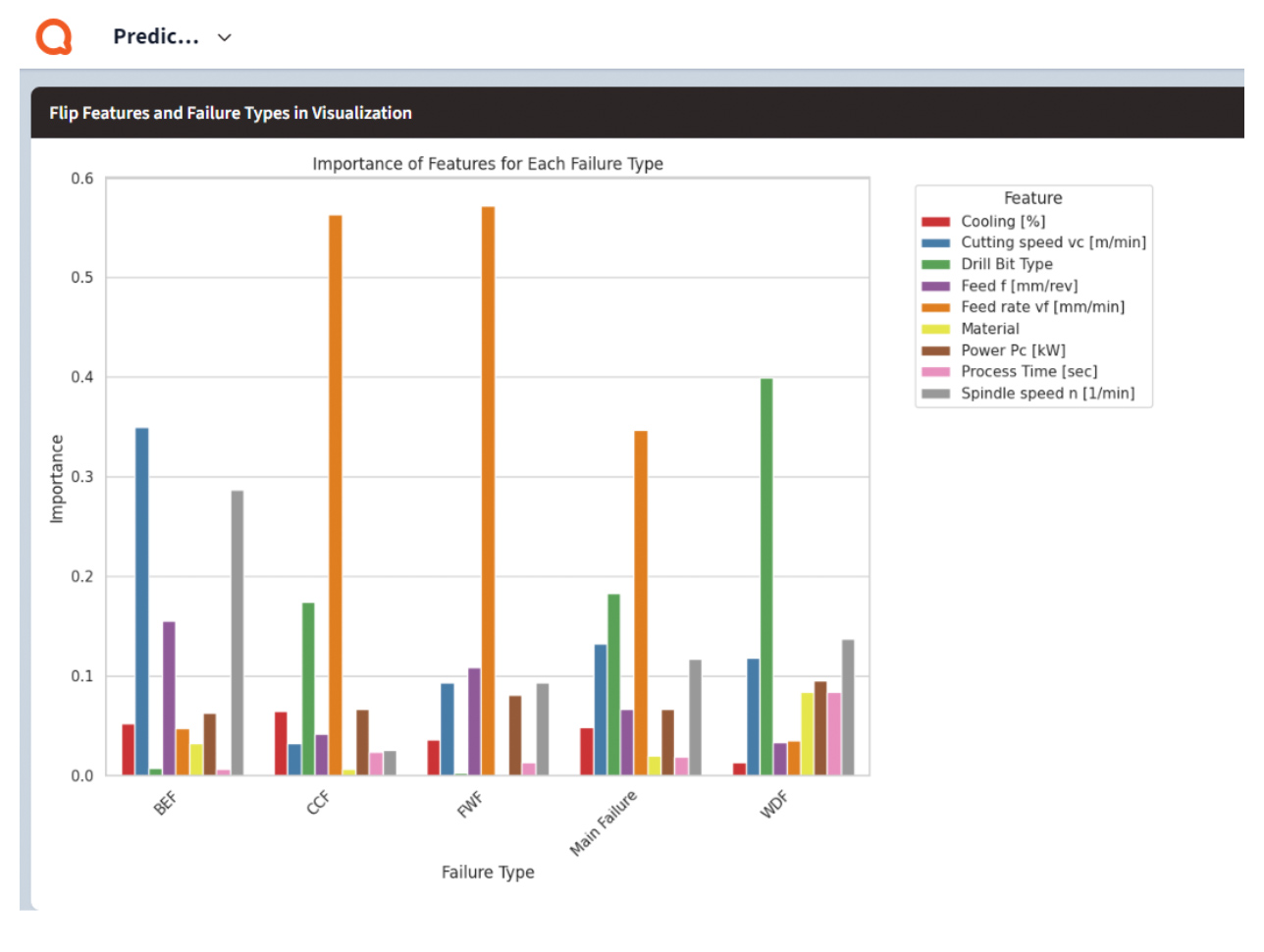
Task: Click the chart title Importance of Features
Action: point(488,164)
